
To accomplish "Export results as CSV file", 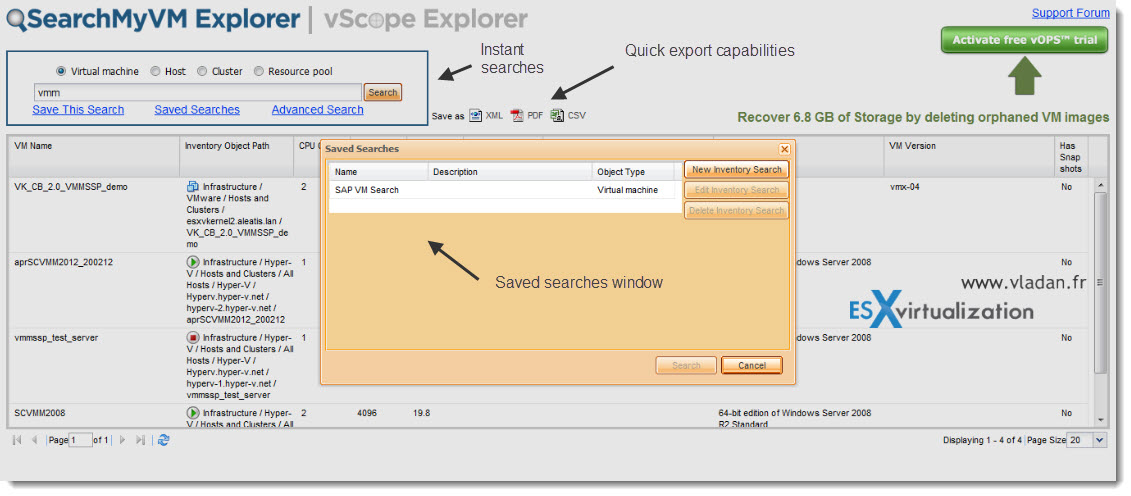I will click(x=568, y=115).
